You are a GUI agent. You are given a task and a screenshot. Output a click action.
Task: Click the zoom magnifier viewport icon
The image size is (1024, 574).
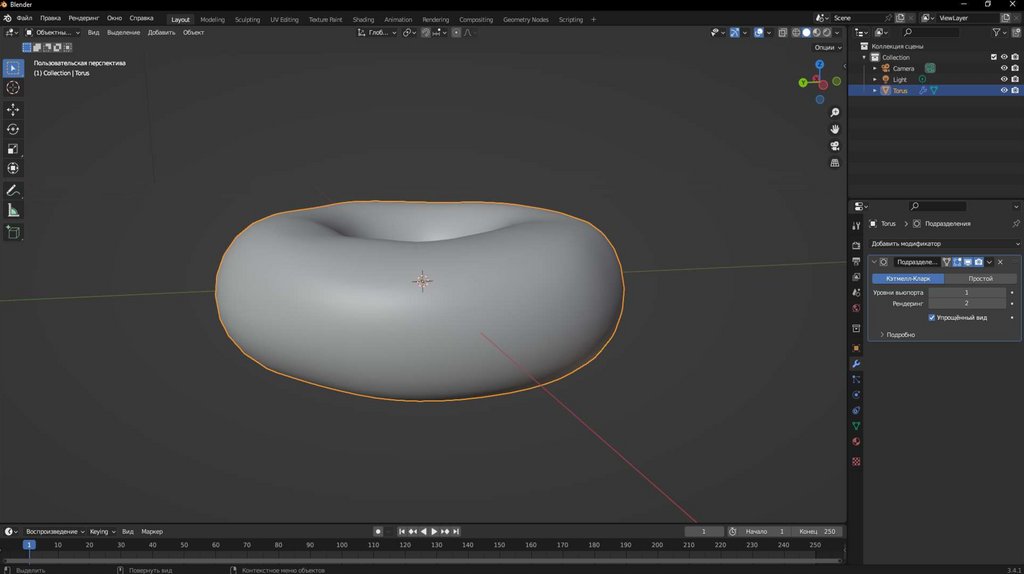(835, 111)
